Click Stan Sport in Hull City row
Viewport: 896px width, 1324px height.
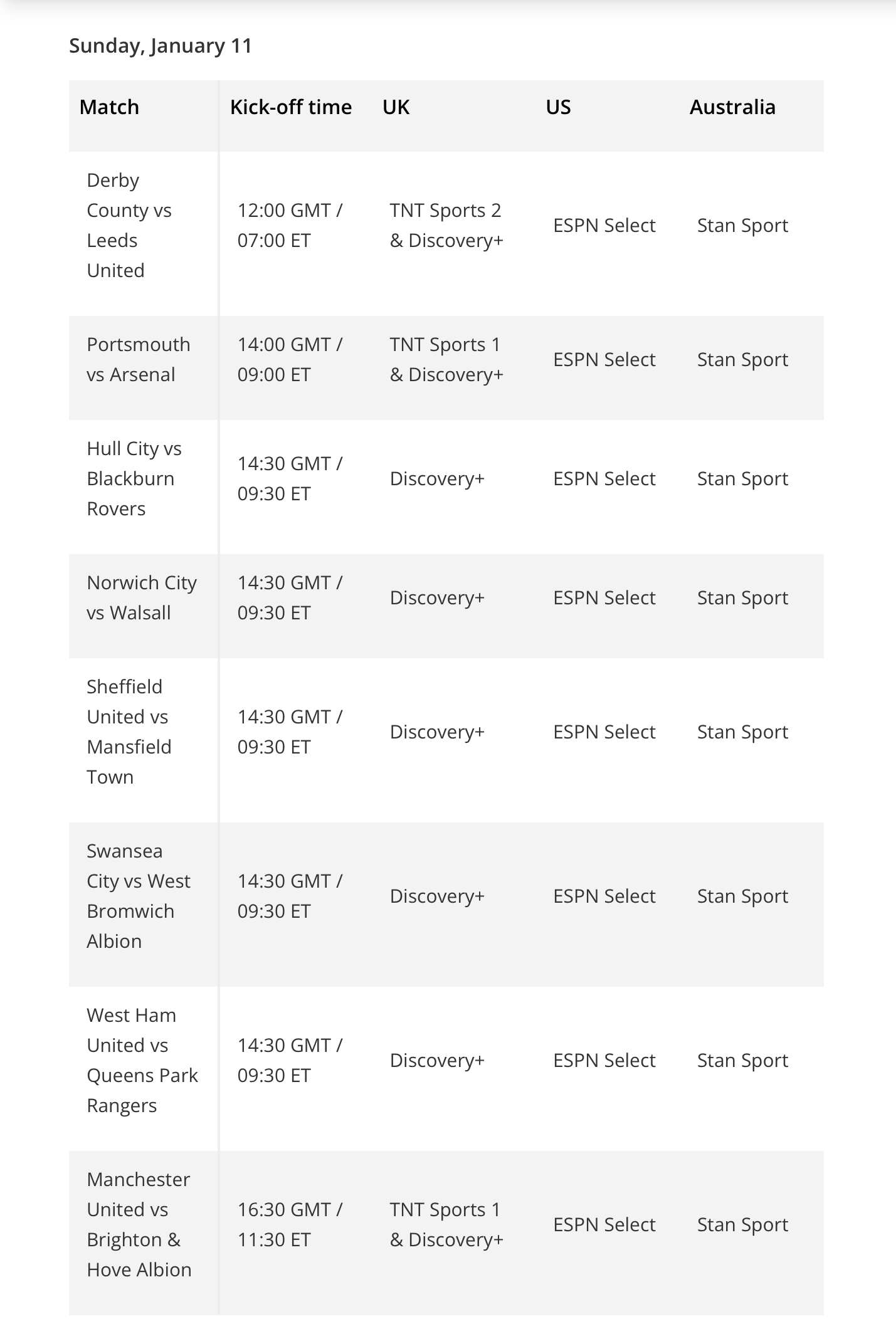tap(742, 478)
